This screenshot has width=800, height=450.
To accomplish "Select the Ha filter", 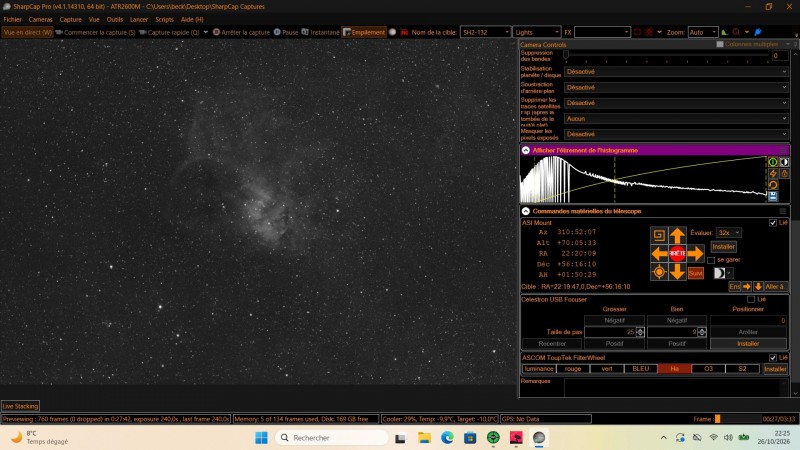I will 674,369.
